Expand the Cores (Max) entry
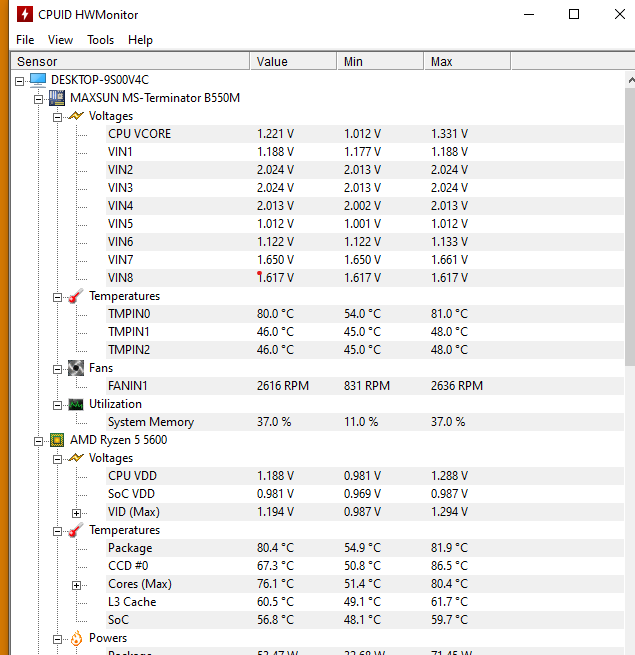 [x=76, y=585]
